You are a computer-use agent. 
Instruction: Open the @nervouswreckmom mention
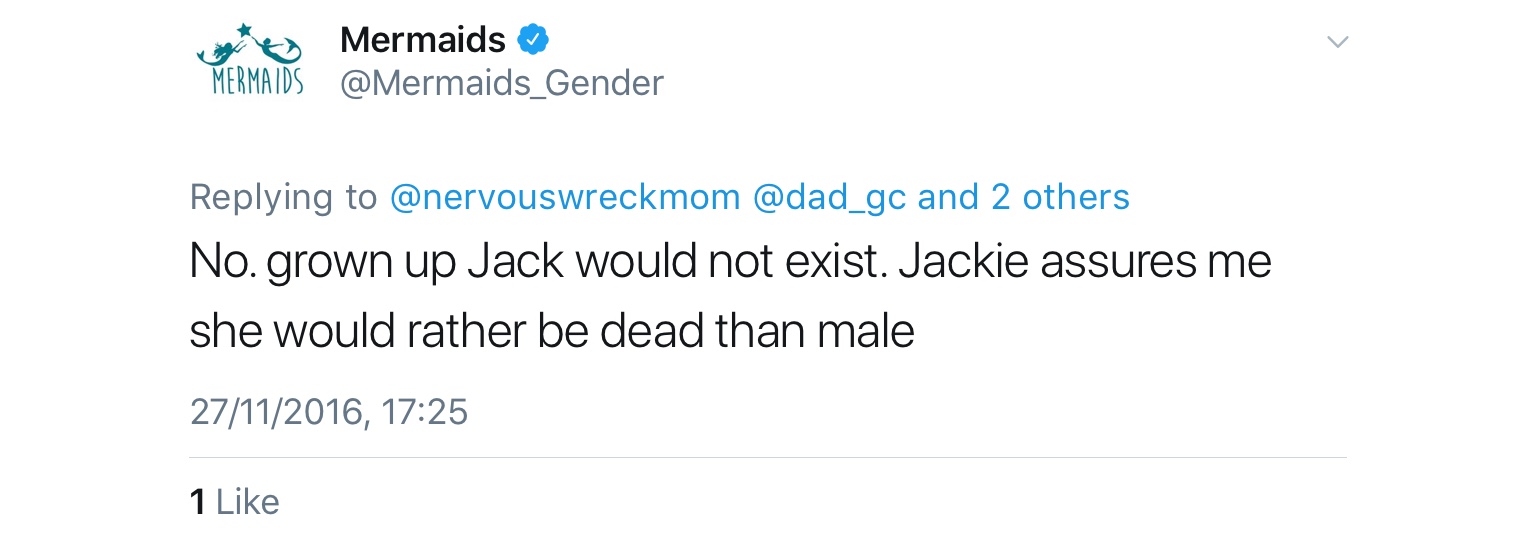(x=564, y=197)
